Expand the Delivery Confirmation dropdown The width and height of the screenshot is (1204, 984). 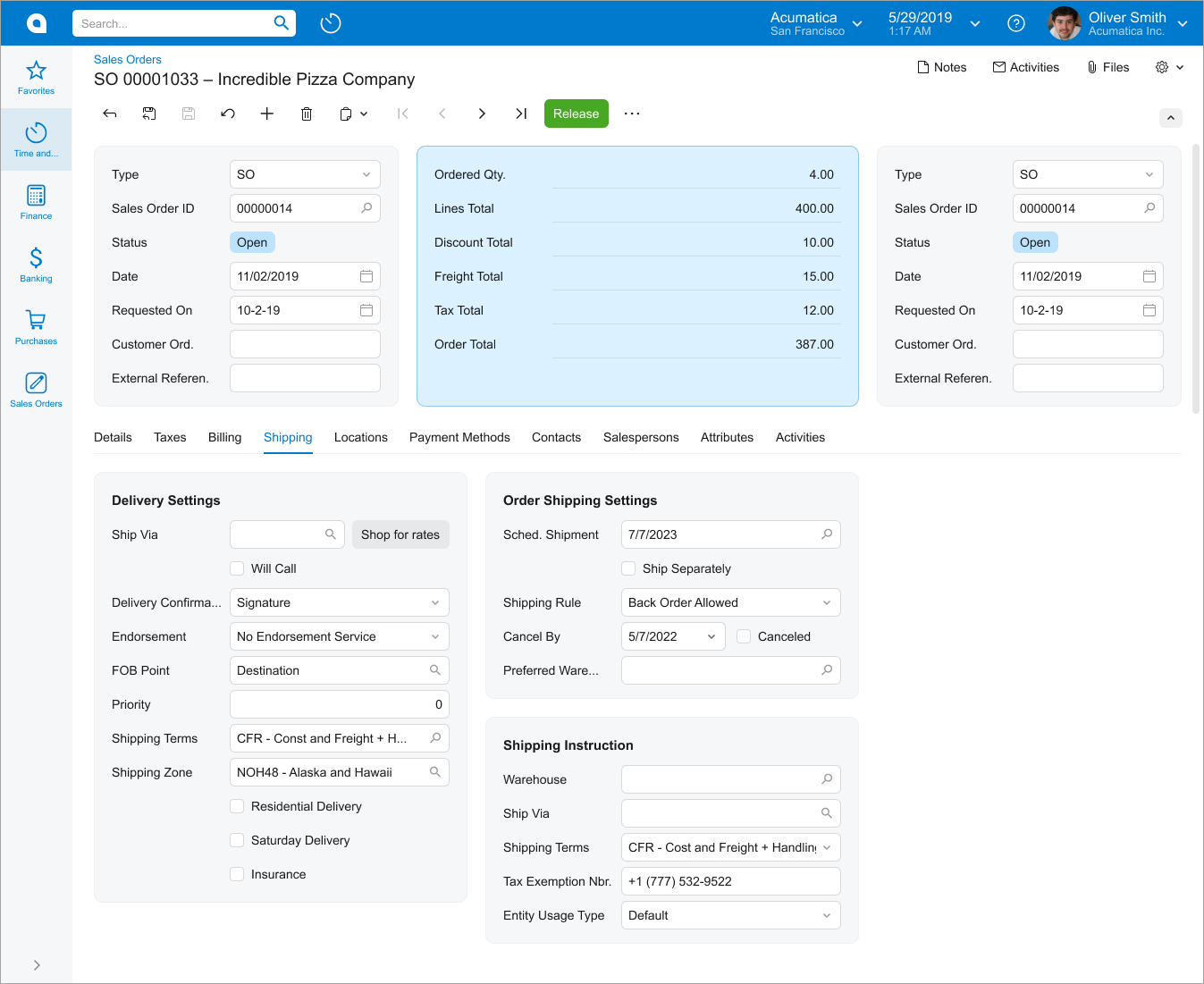coord(339,602)
